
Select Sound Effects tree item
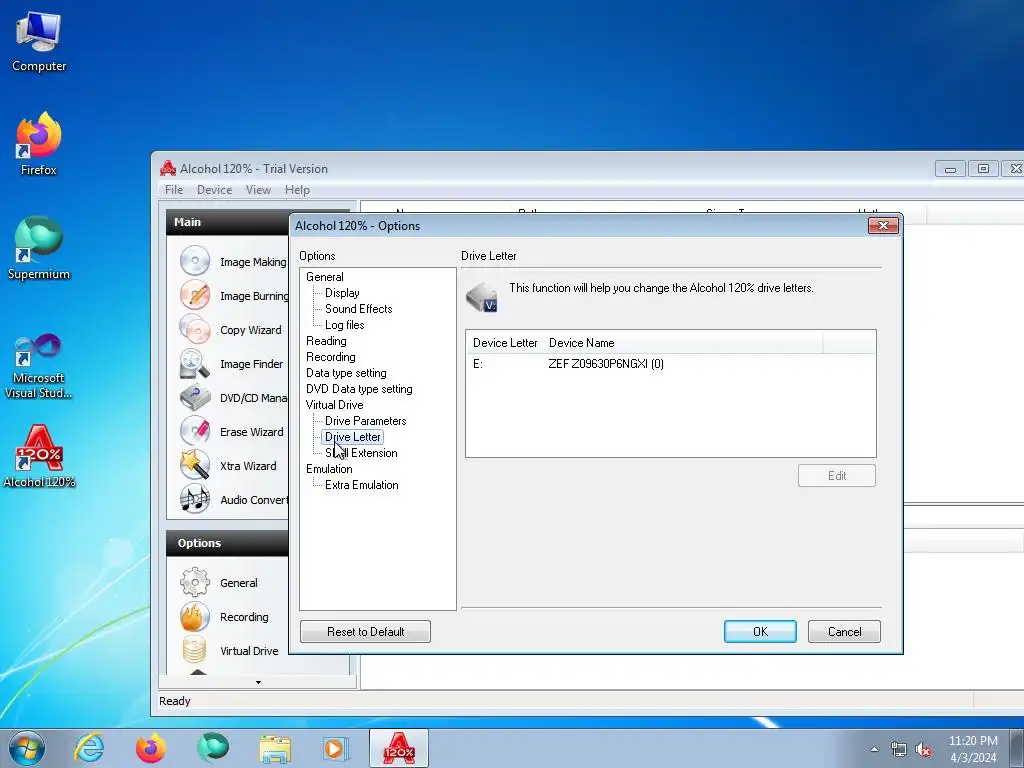[x=359, y=309]
